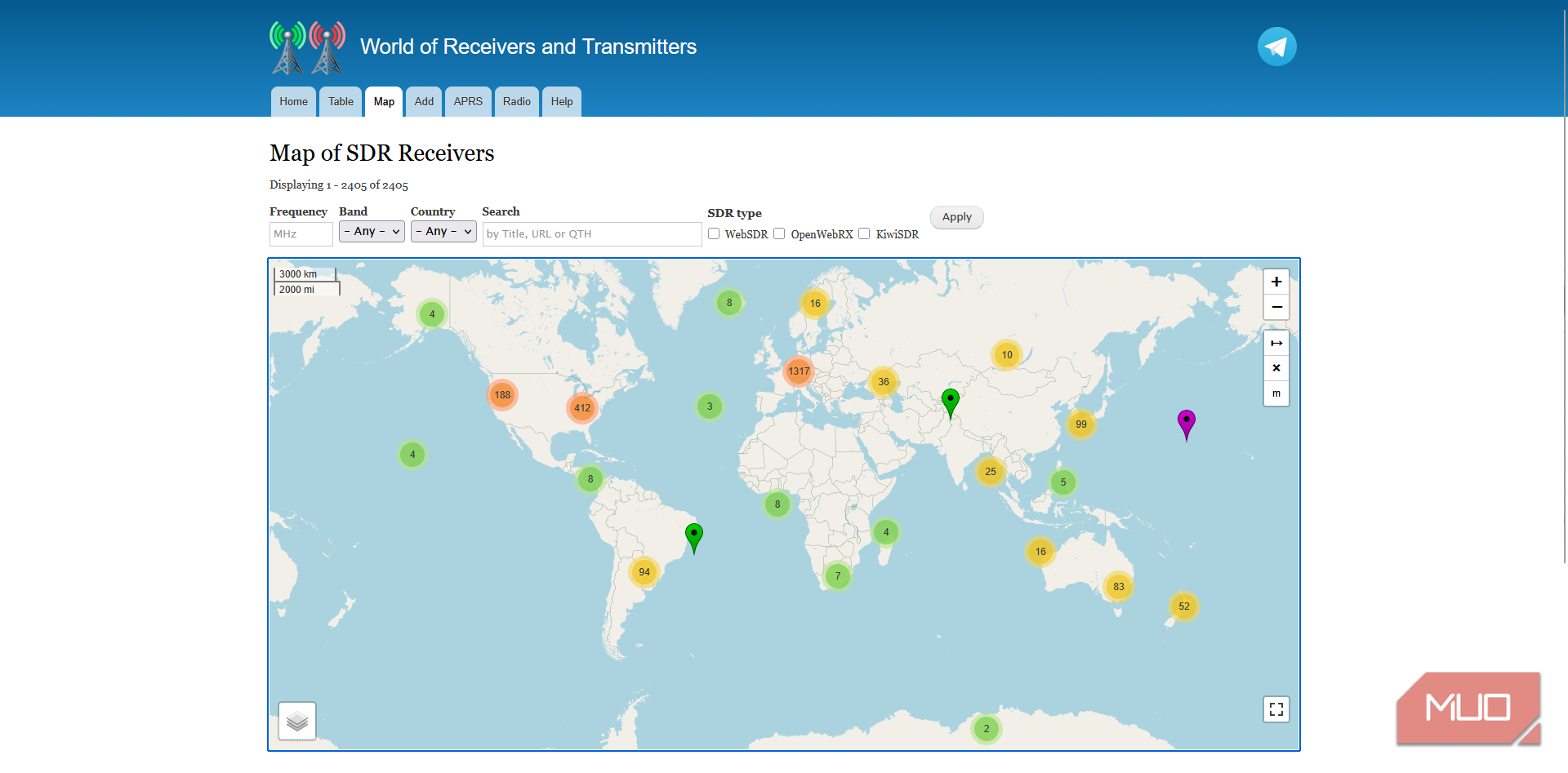The width and height of the screenshot is (1568, 773).
Task: Click World of Receivers and Transmitters title
Action: [x=528, y=47]
